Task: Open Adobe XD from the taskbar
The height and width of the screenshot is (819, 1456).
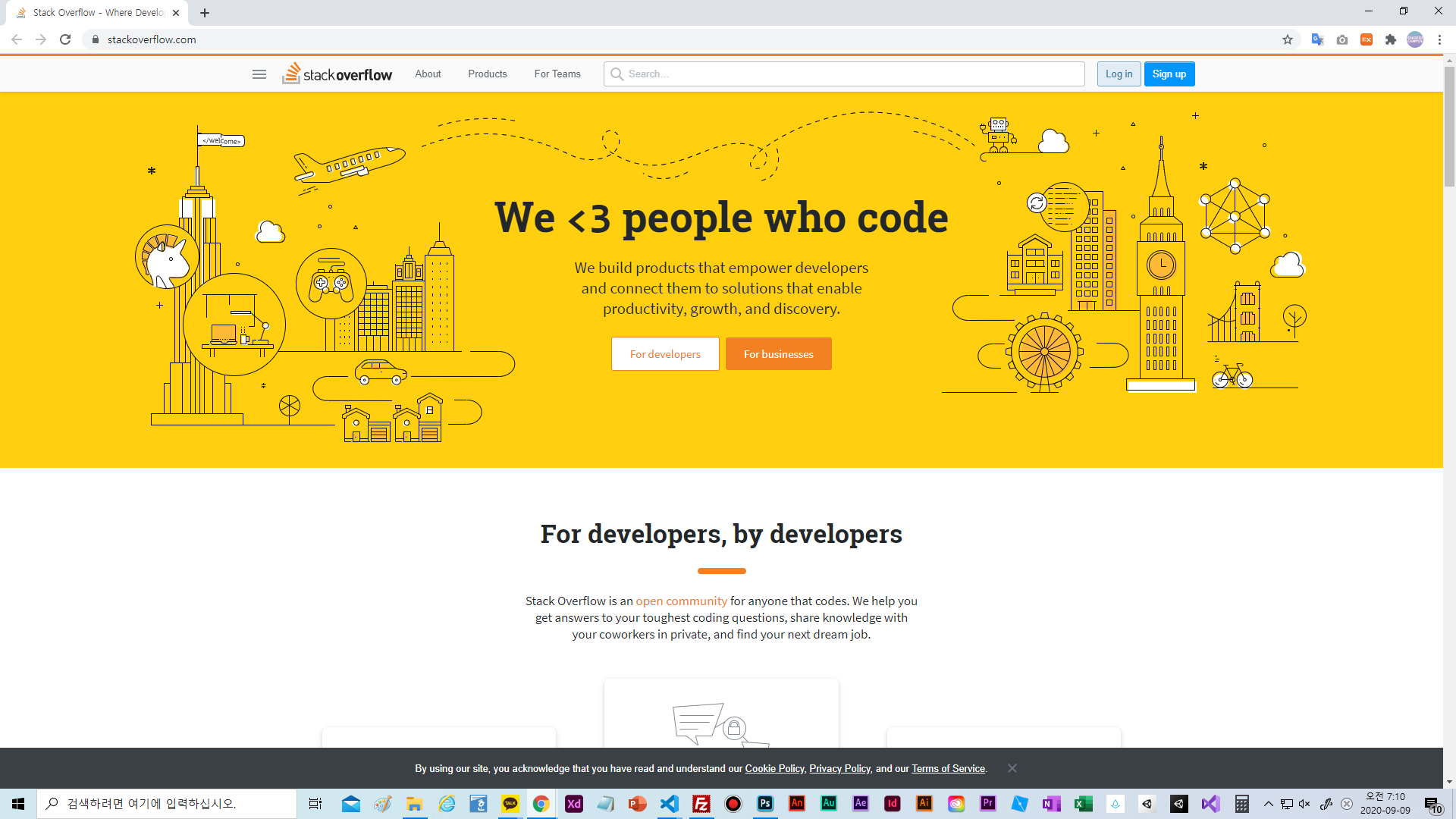Action: click(x=574, y=804)
